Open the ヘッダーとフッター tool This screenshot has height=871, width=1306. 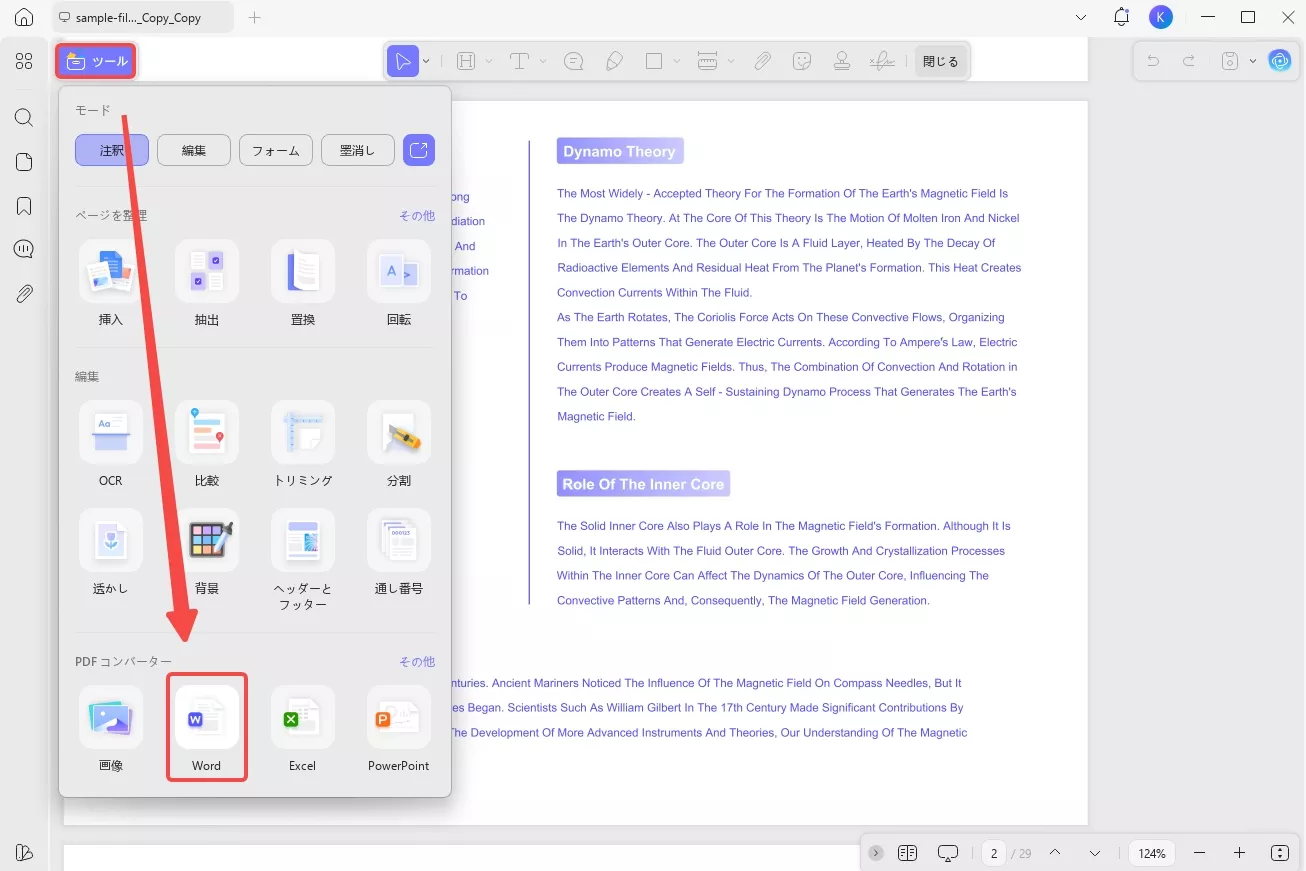click(303, 561)
